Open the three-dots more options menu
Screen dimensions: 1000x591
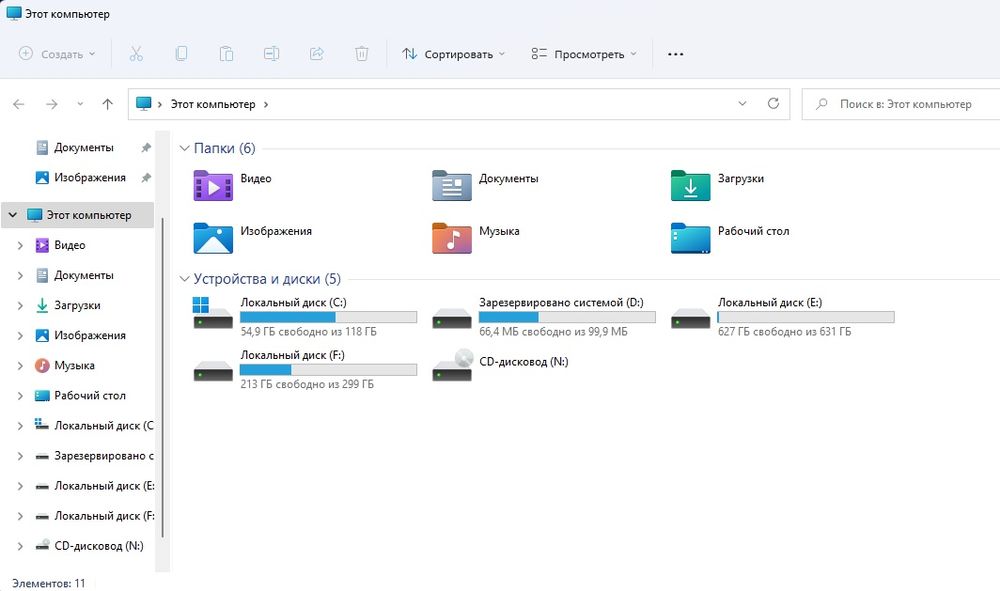pos(675,54)
